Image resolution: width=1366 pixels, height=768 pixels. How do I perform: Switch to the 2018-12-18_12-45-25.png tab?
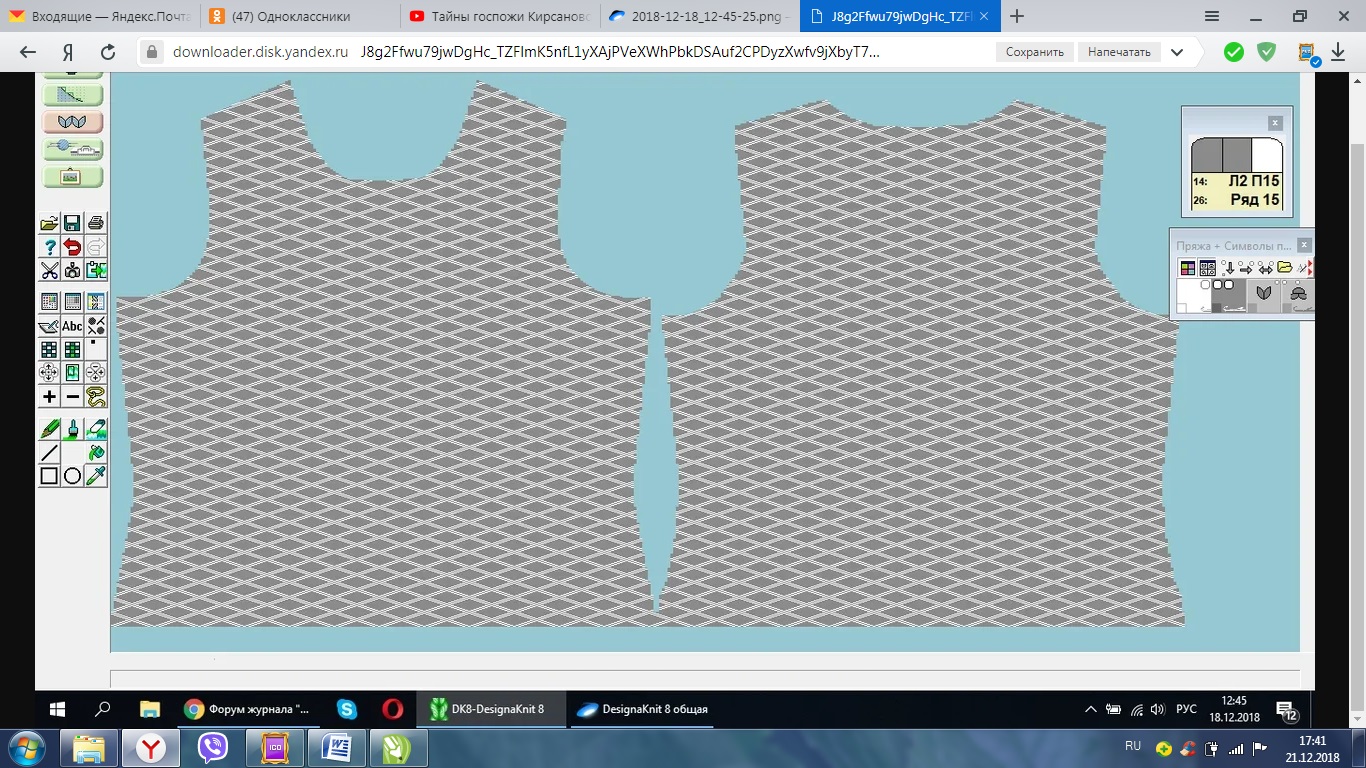coord(700,16)
